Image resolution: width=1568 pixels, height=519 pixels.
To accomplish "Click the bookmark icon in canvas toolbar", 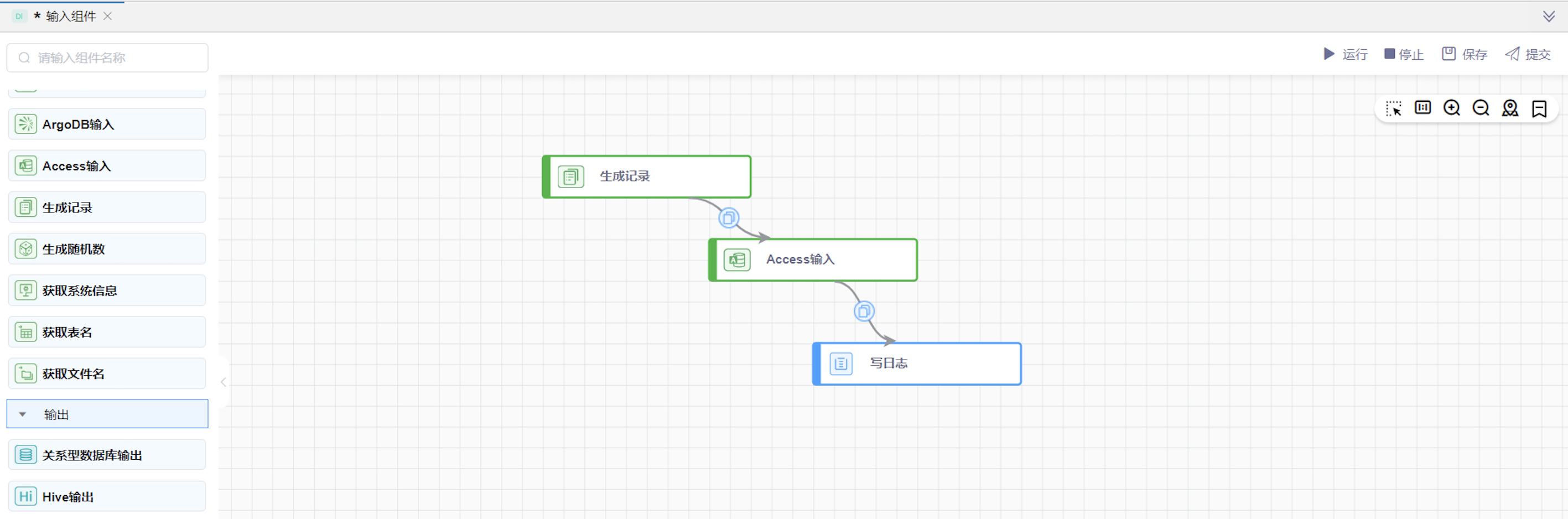I will tap(1539, 109).
